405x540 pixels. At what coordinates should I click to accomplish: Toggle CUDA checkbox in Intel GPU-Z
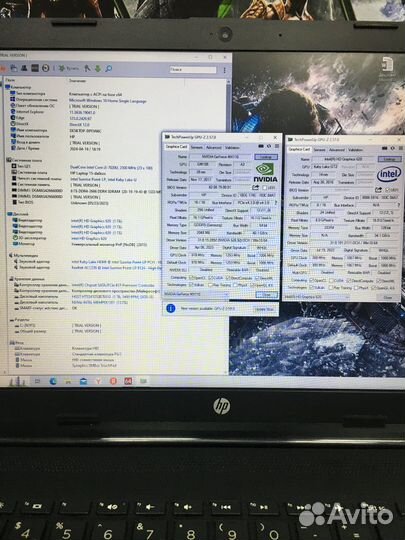click(x=331, y=281)
